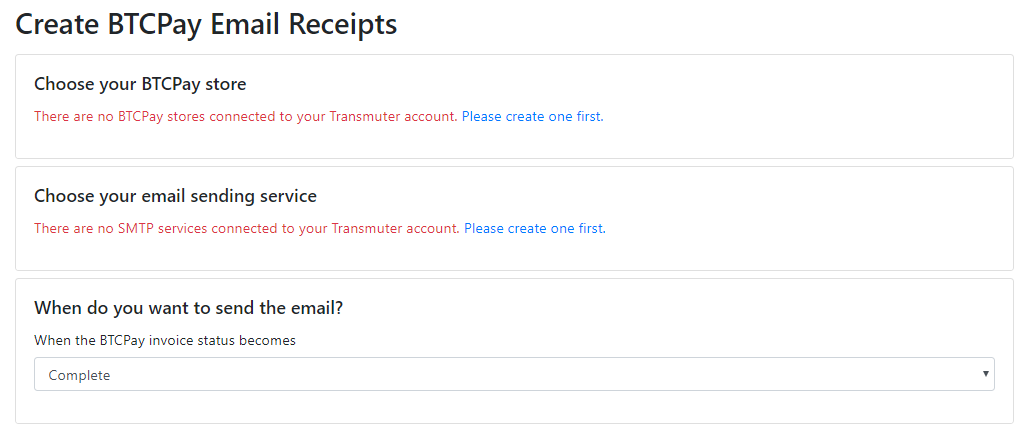Click 'Please create one first' for SMTP services
1031x431 pixels.
[x=535, y=229]
